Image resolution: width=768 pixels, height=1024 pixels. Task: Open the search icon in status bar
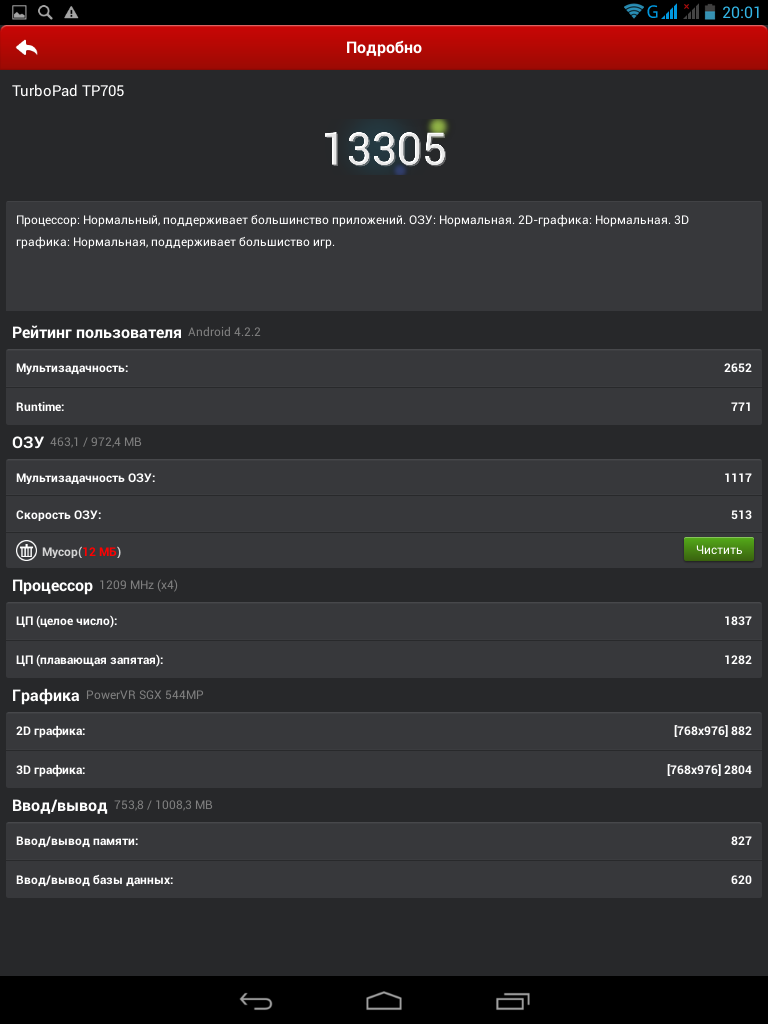point(45,12)
